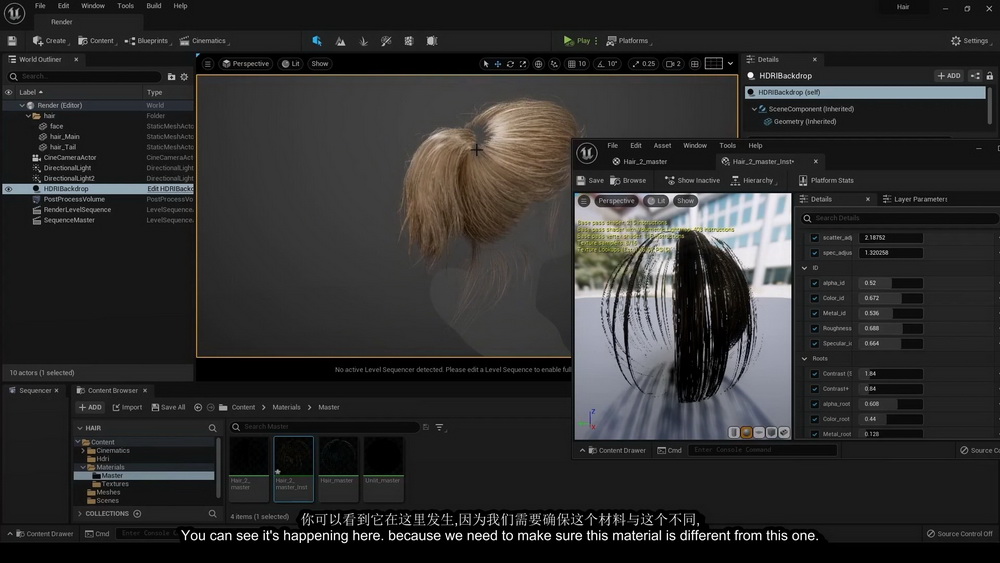Toggle visibility eye for HDRIBackdrop

click(x=8, y=189)
